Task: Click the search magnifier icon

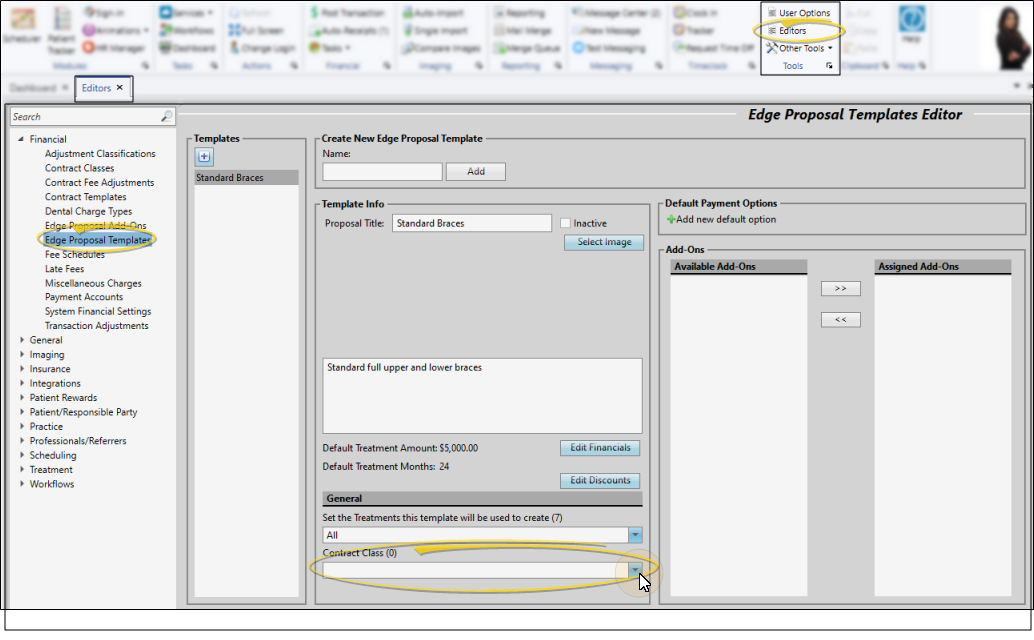Action: coord(166,117)
